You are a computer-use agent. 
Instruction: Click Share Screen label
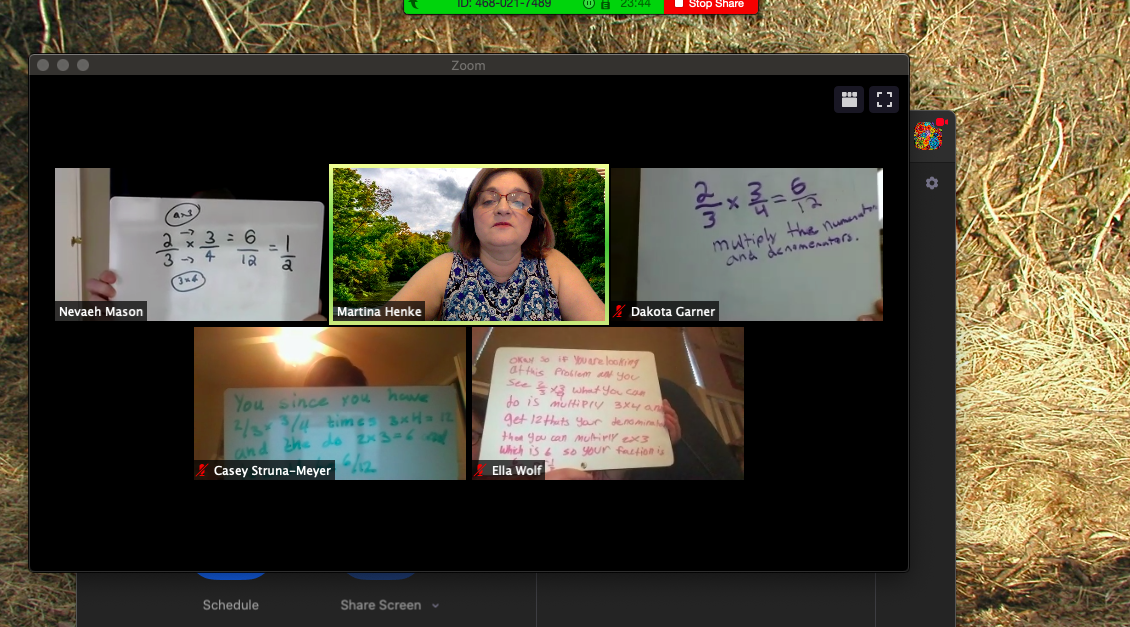pos(380,605)
